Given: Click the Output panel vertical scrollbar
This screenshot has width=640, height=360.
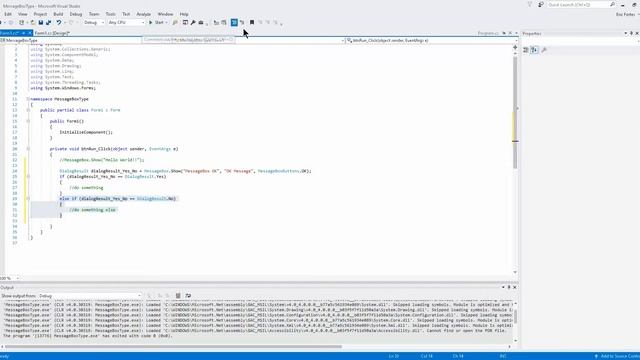Looking at the screenshot, I should pyautogui.click(x=516, y=317).
